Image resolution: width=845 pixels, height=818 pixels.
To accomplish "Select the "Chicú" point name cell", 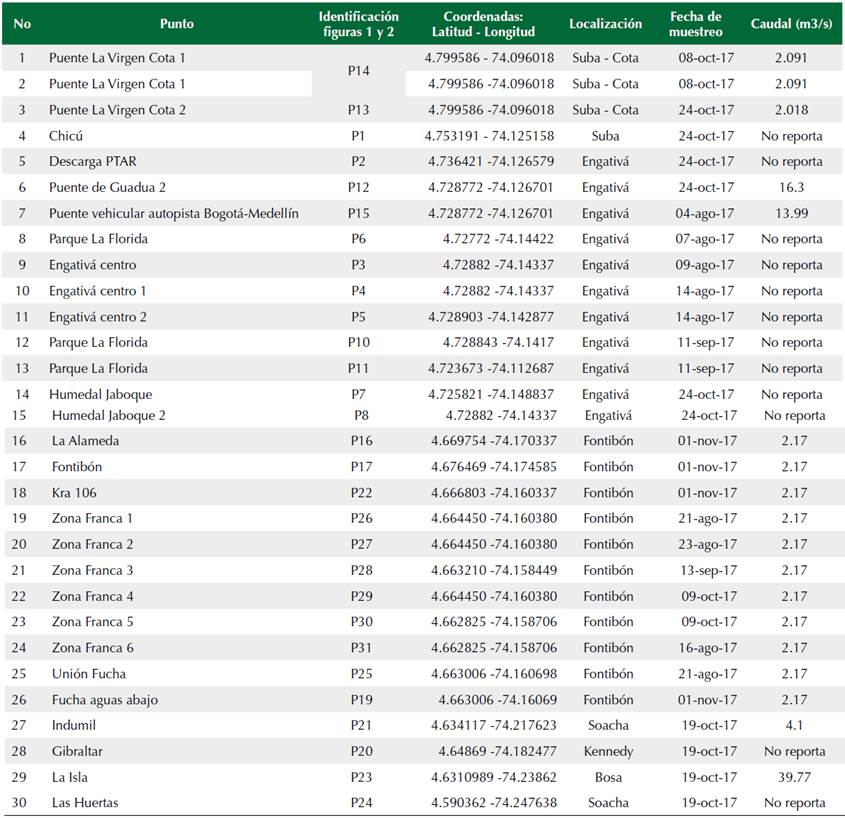I will click(x=66, y=136).
